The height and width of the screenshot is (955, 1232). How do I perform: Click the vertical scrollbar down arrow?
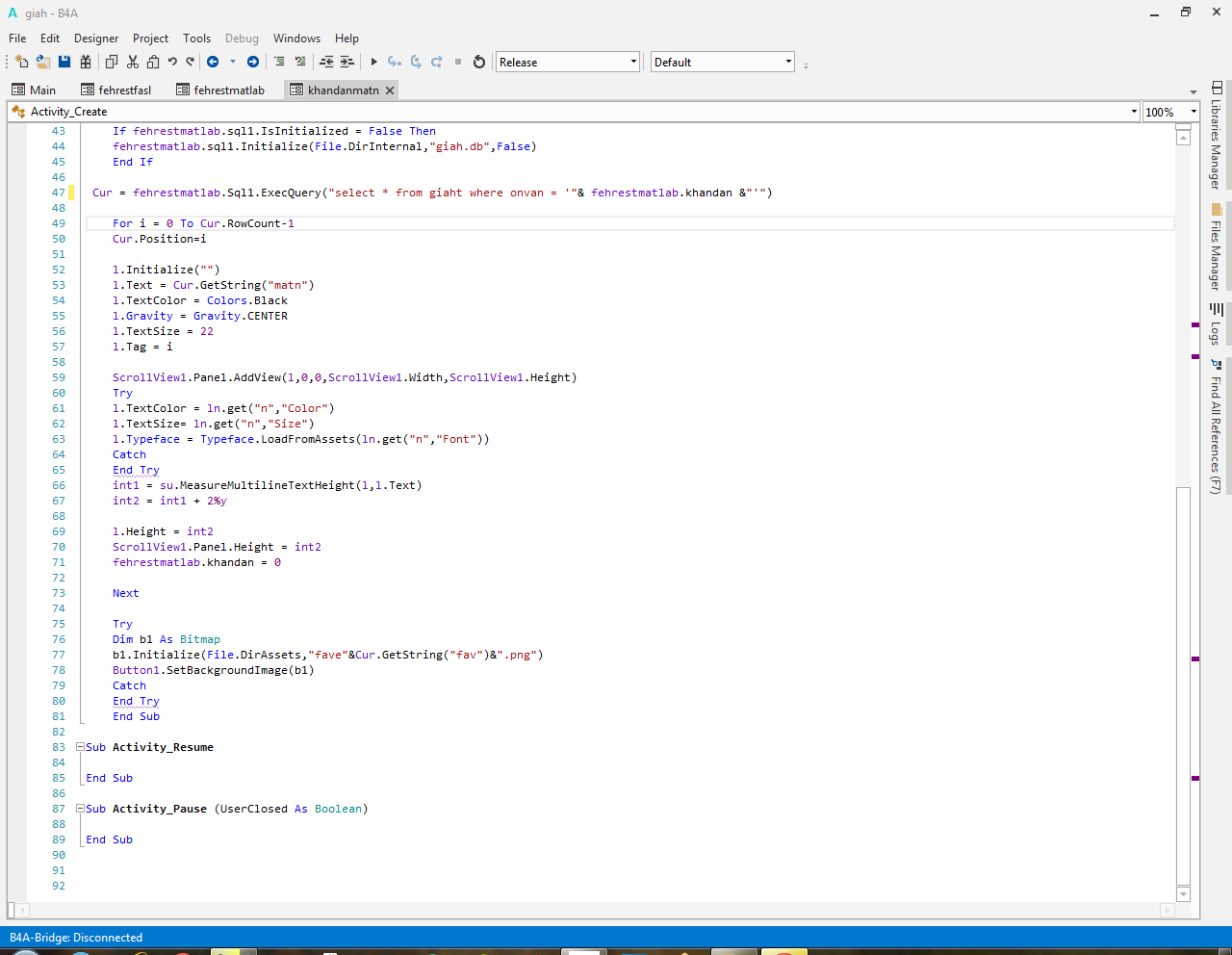click(1184, 894)
